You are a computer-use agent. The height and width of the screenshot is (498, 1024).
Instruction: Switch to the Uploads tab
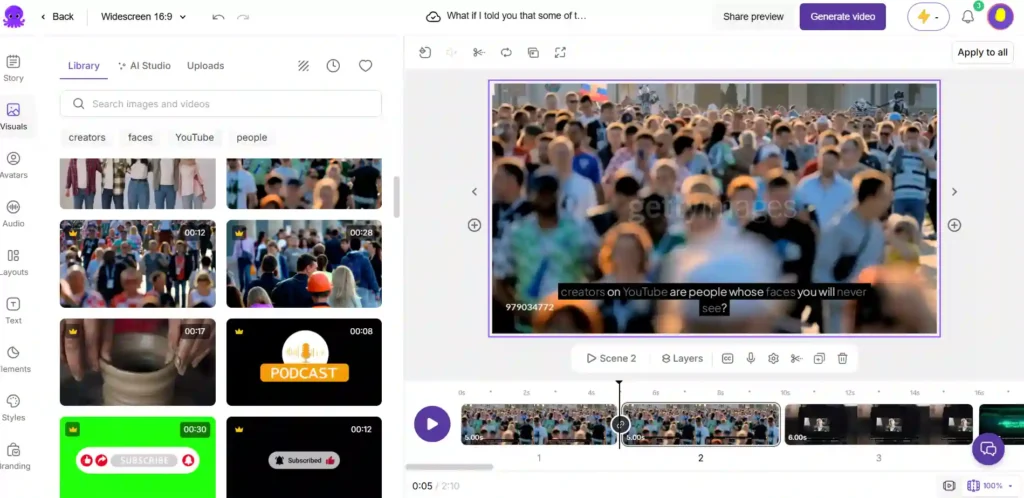tap(206, 66)
